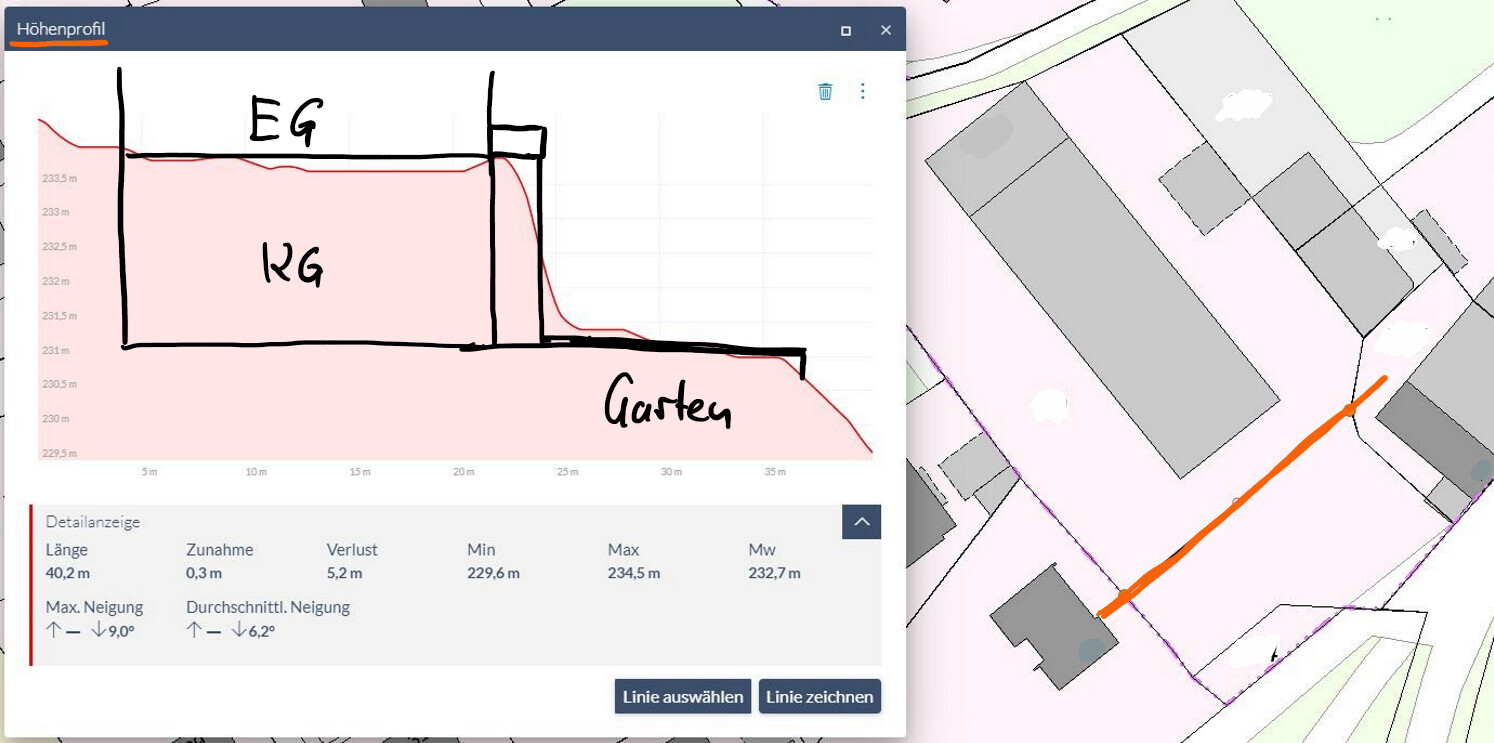The image size is (1494, 743).
Task: Click the 'Garten' annotation in the profile
Action: click(x=668, y=404)
